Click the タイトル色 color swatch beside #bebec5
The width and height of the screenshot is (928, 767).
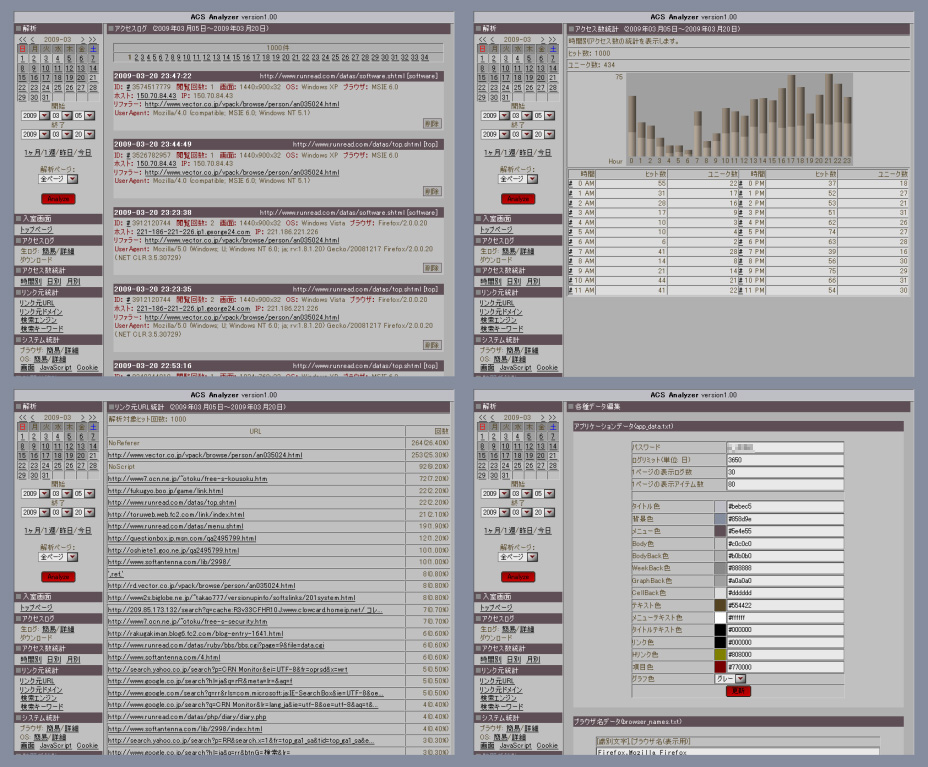pos(720,507)
